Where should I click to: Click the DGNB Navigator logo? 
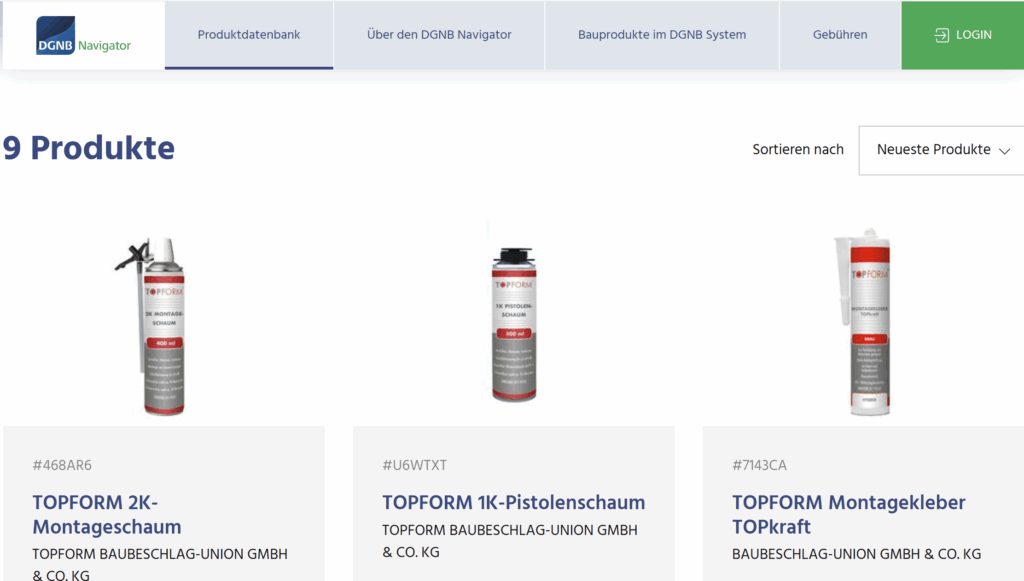click(84, 35)
